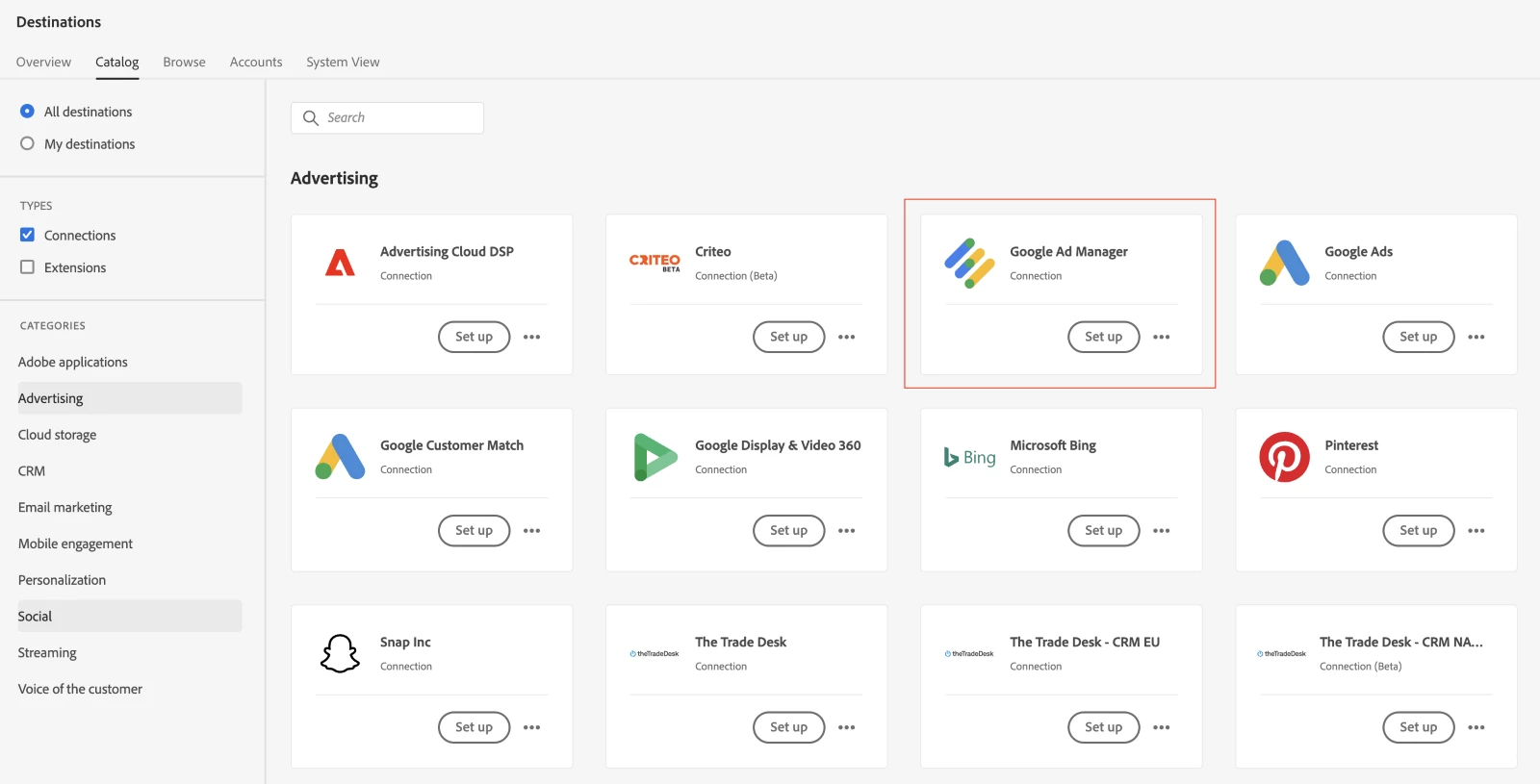Click into the Search destinations field
The width and height of the screenshot is (1540, 784).
tap(387, 117)
